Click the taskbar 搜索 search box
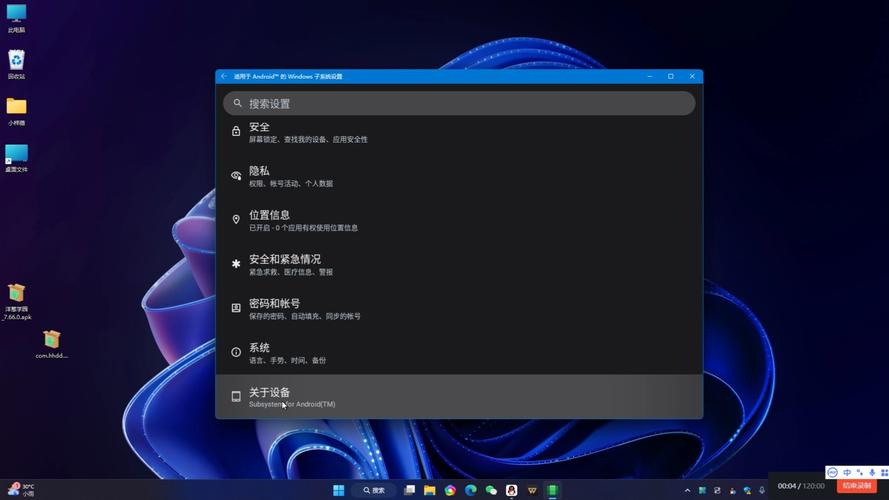This screenshot has width=889, height=500. click(373, 490)
